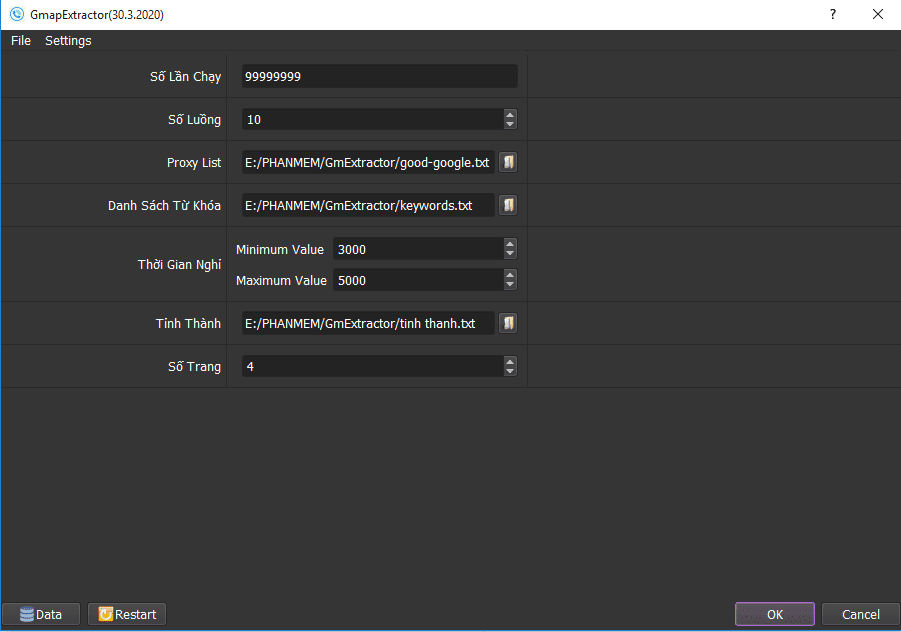The width and height of the screenshot is (901, 632).
Task: Confirm with the OK button
Action: coord(775,614)
